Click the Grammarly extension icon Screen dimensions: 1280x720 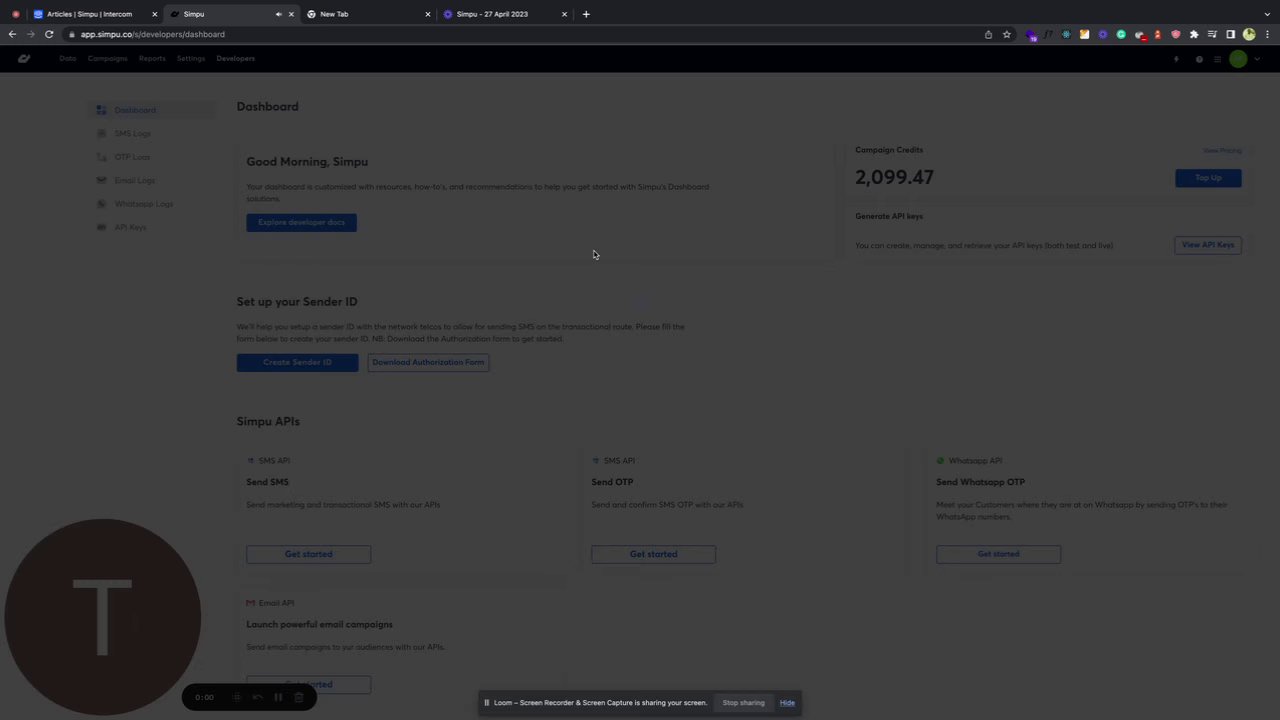coord(1121,34)
